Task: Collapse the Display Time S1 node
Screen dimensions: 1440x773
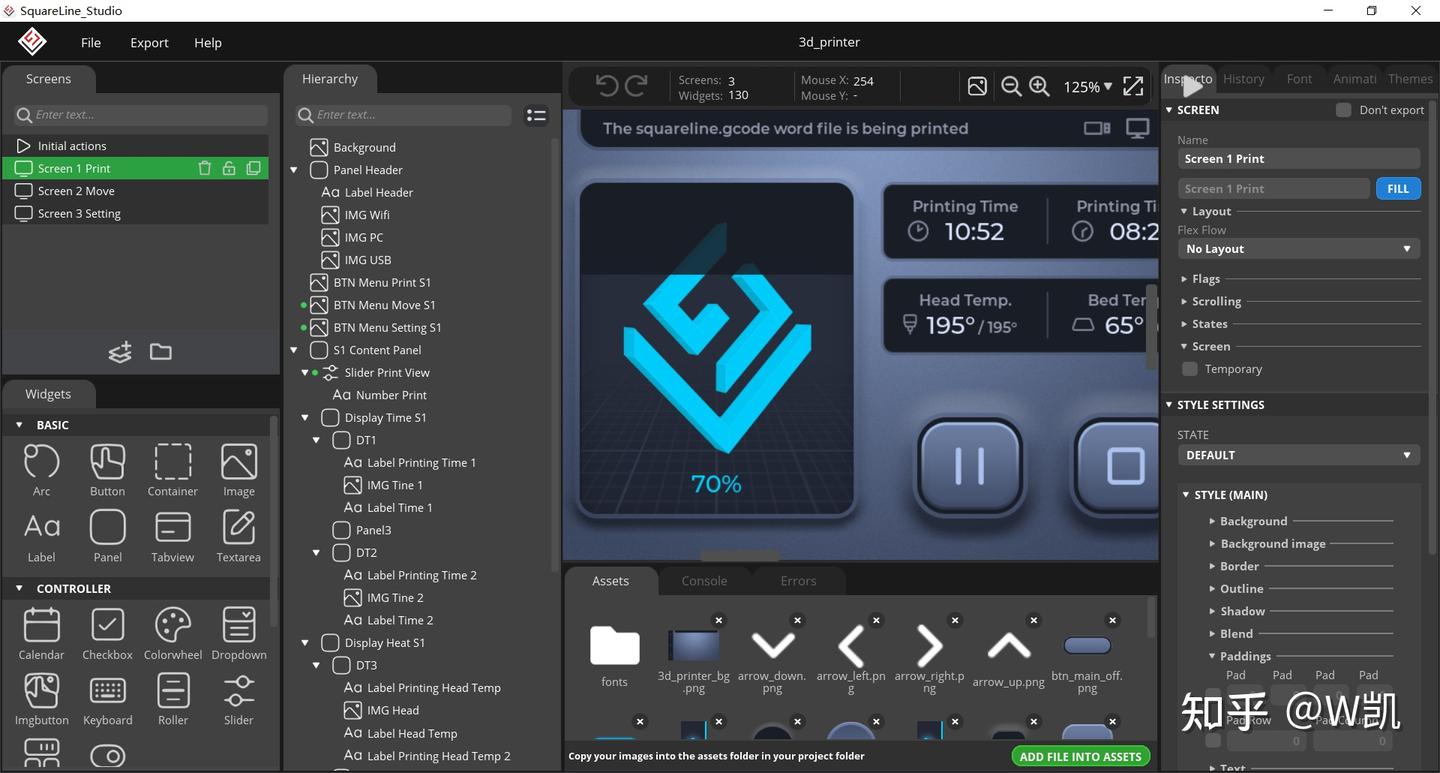Action: click(x=305, y=418)
